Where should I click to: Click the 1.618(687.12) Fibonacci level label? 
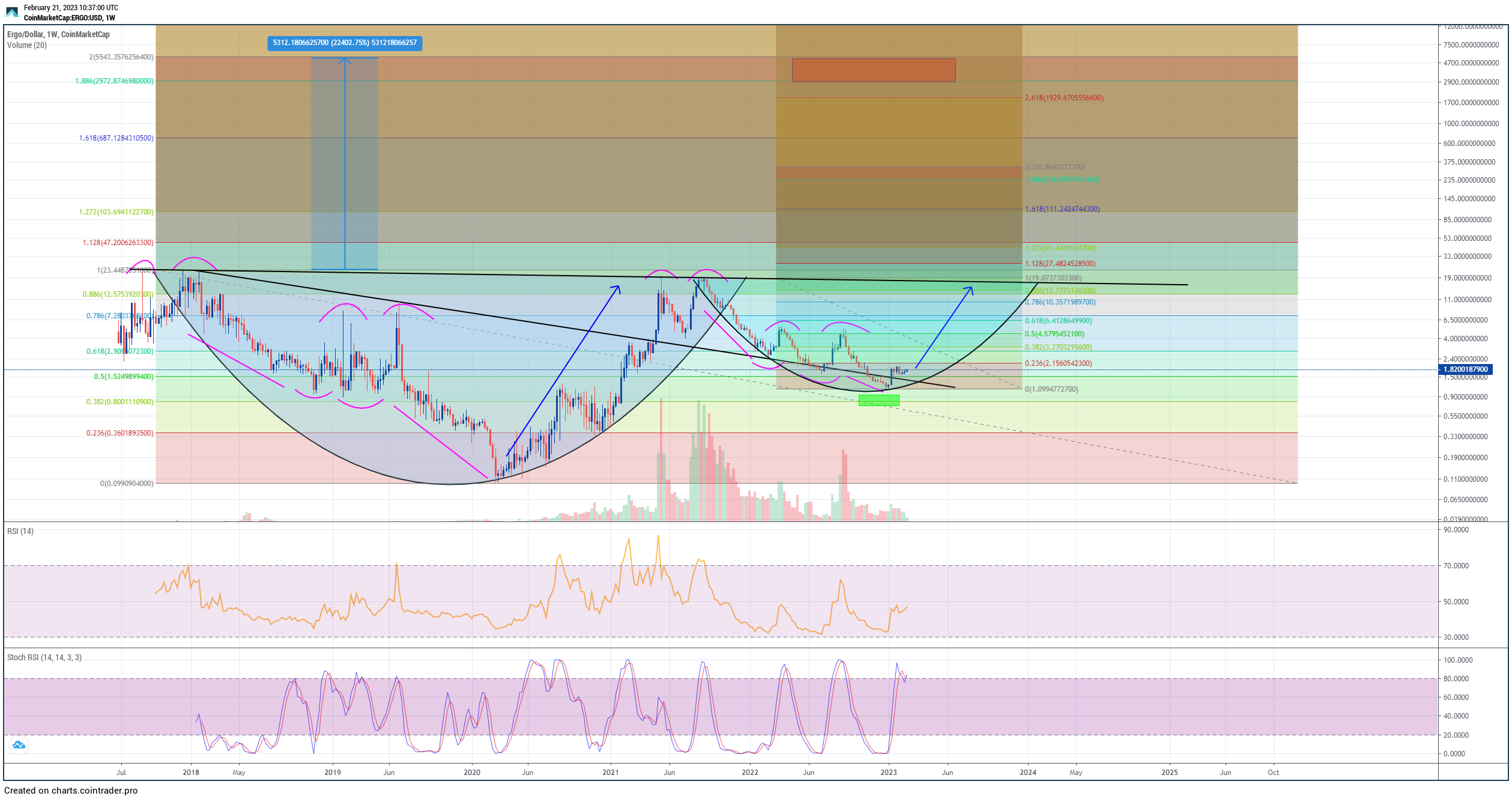[116, 138]
